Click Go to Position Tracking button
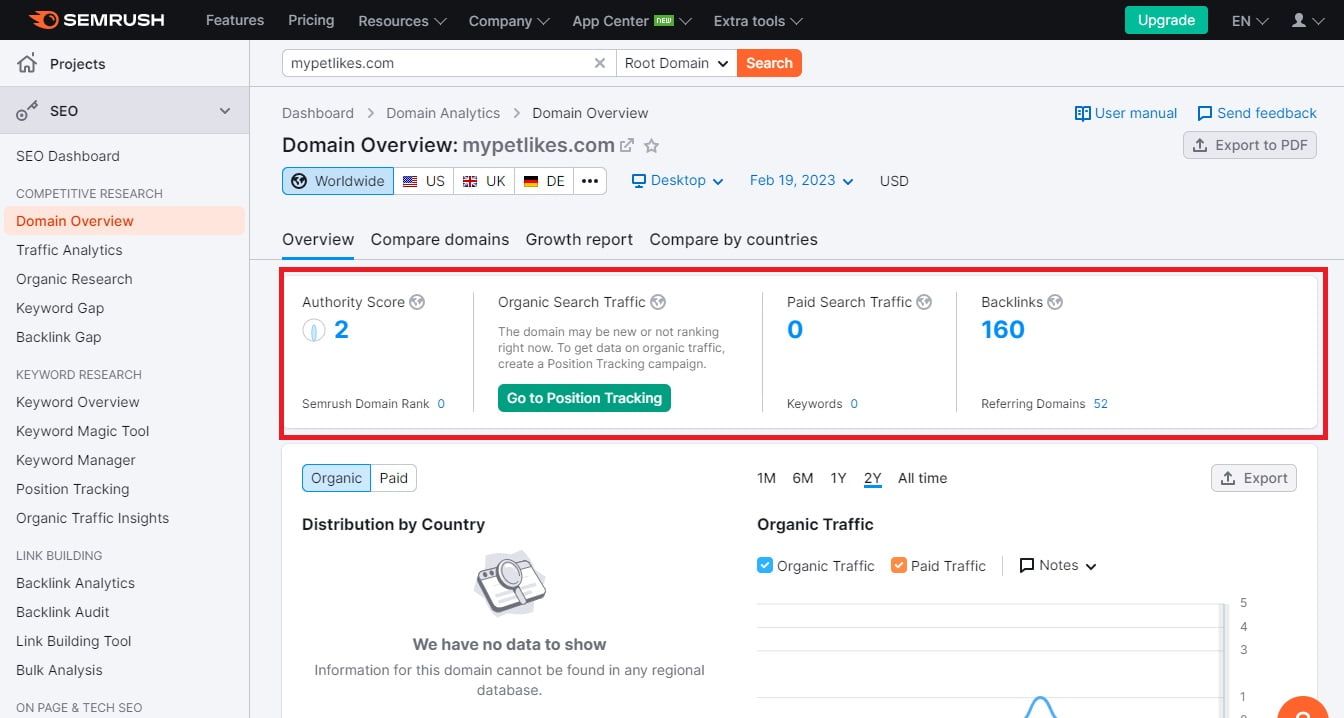The image size is (1344, 718). pos(584,398)
